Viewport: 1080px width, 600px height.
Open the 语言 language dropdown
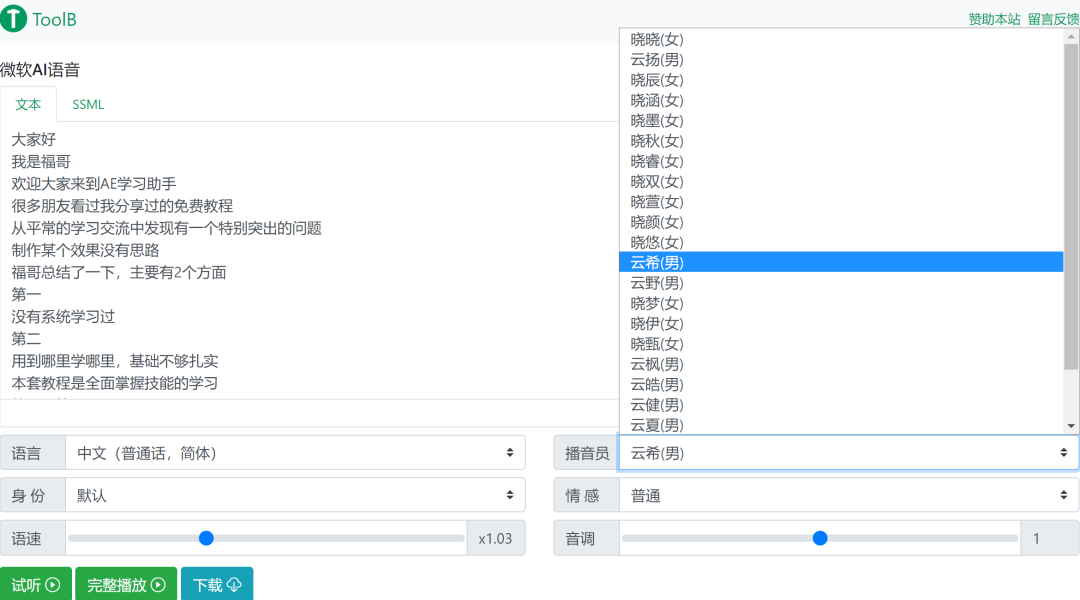[295, 453]
